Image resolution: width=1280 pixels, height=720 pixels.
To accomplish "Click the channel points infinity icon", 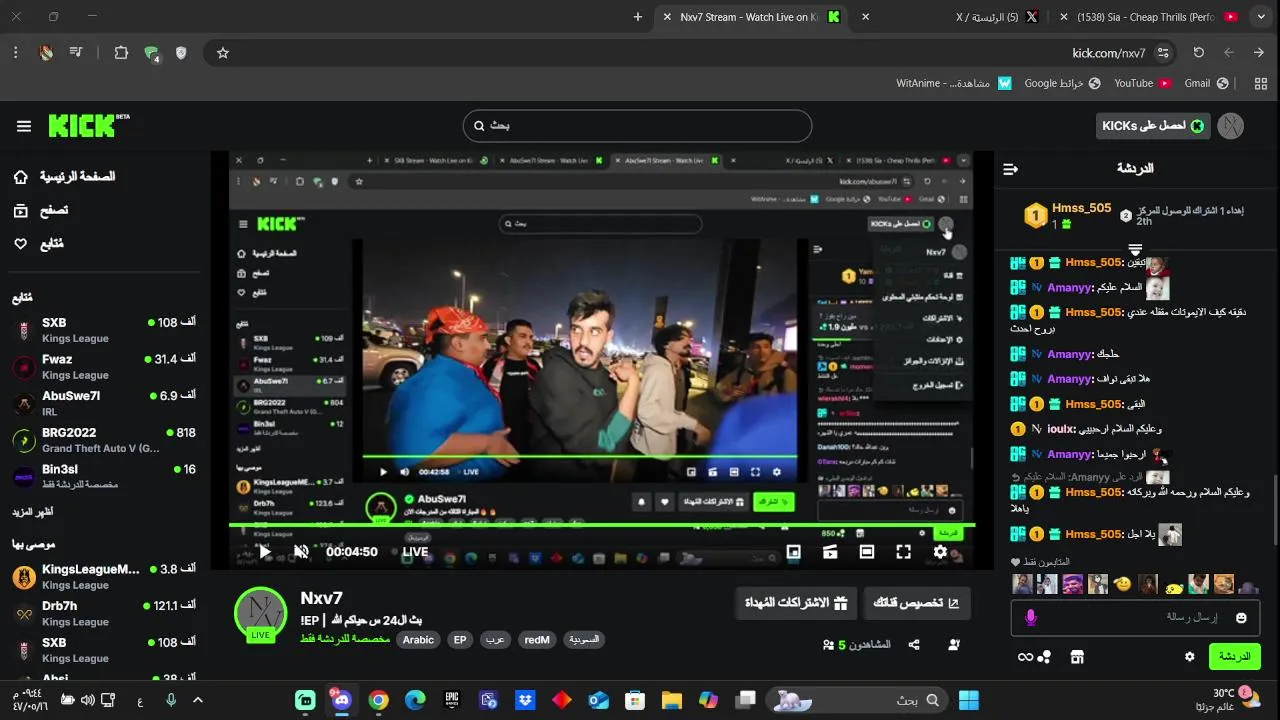I will click(1025, 657).
